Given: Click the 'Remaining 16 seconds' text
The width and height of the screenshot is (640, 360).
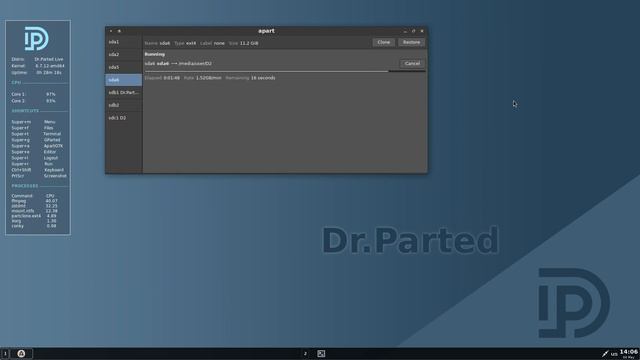Looking at the screenshot, I should (x=250, y=78).
